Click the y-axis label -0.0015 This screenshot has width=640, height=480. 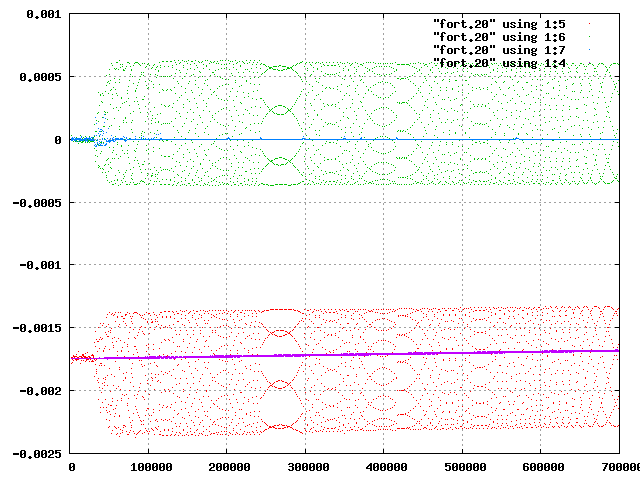[37, 328]
